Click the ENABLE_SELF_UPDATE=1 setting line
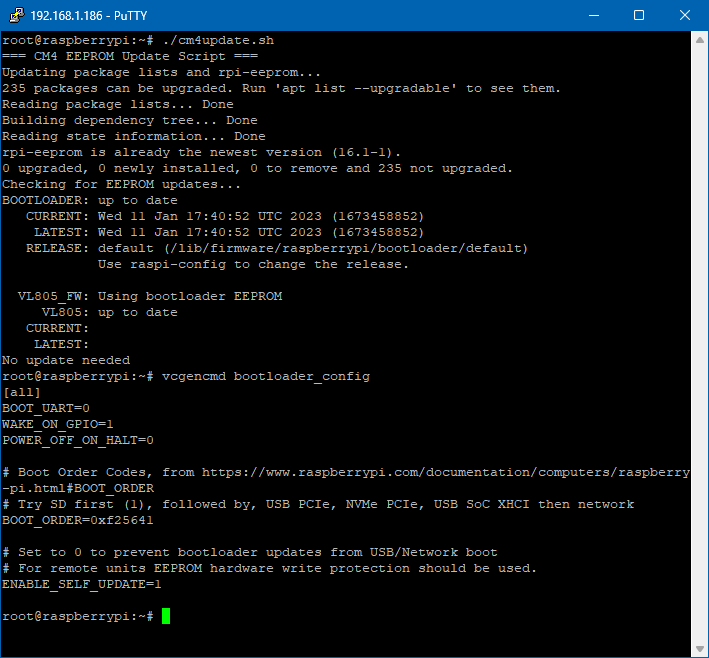The image size is (709, 658). [82, 584]
